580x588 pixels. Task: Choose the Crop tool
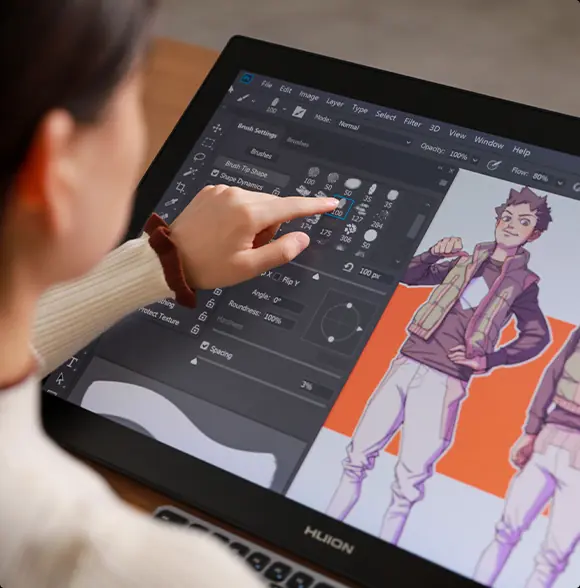pyautogui.click(x=181, y=188)
